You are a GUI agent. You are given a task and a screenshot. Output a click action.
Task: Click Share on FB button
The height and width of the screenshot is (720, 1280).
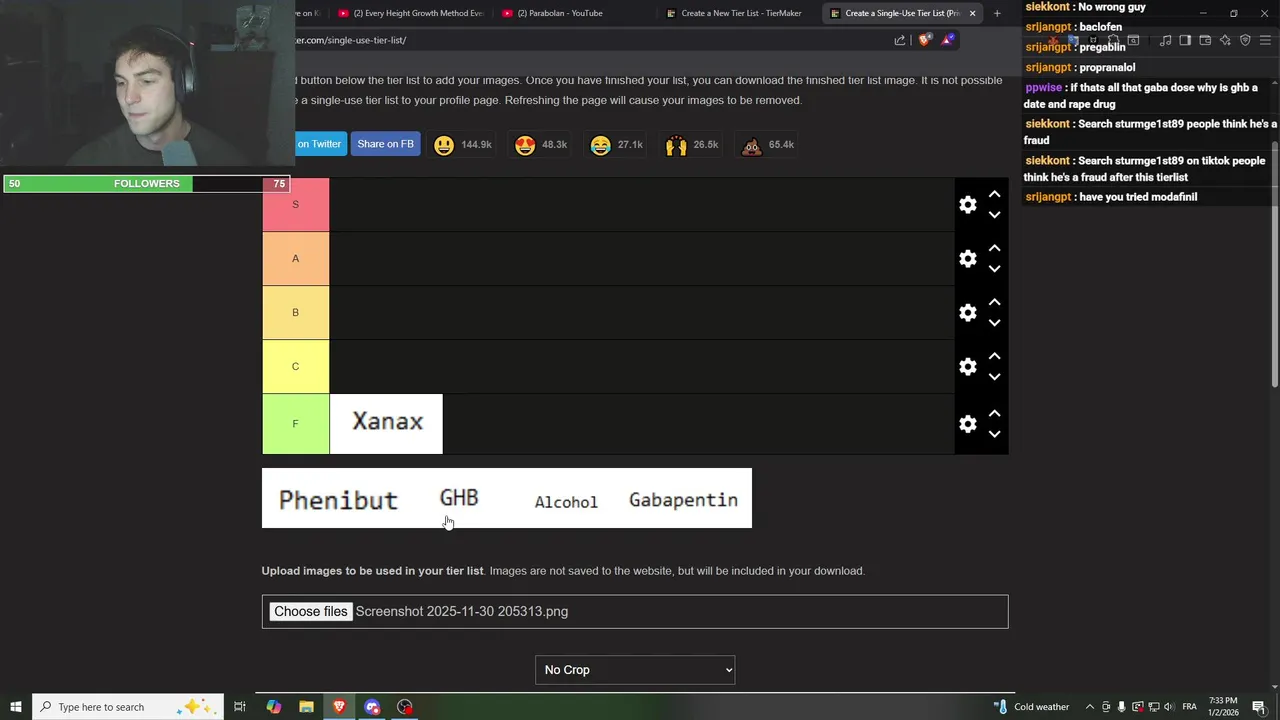pos(385,144)
